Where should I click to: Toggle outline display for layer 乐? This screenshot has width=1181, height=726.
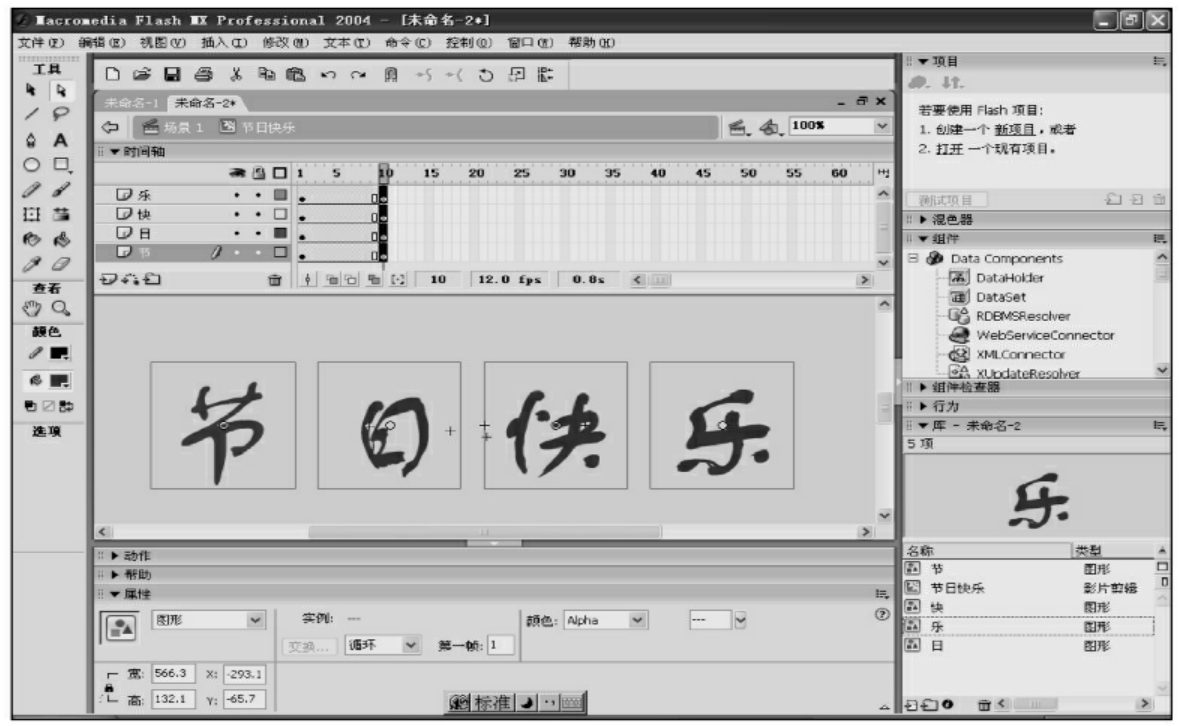coord(280,194)
